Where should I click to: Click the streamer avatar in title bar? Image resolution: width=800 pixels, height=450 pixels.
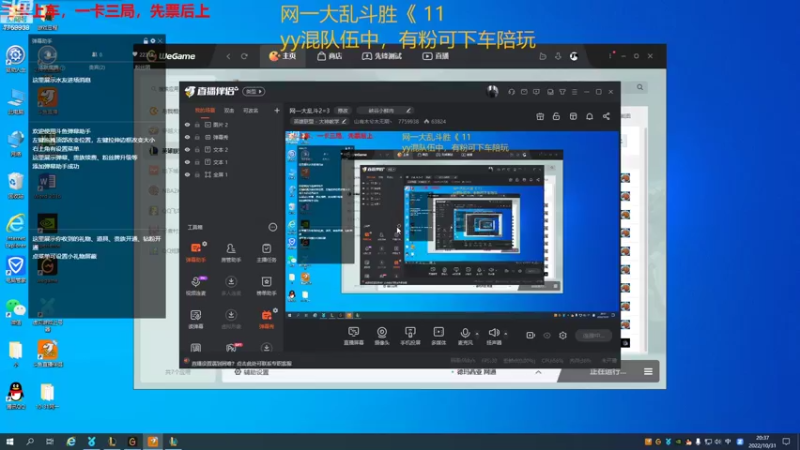point(492,91)
